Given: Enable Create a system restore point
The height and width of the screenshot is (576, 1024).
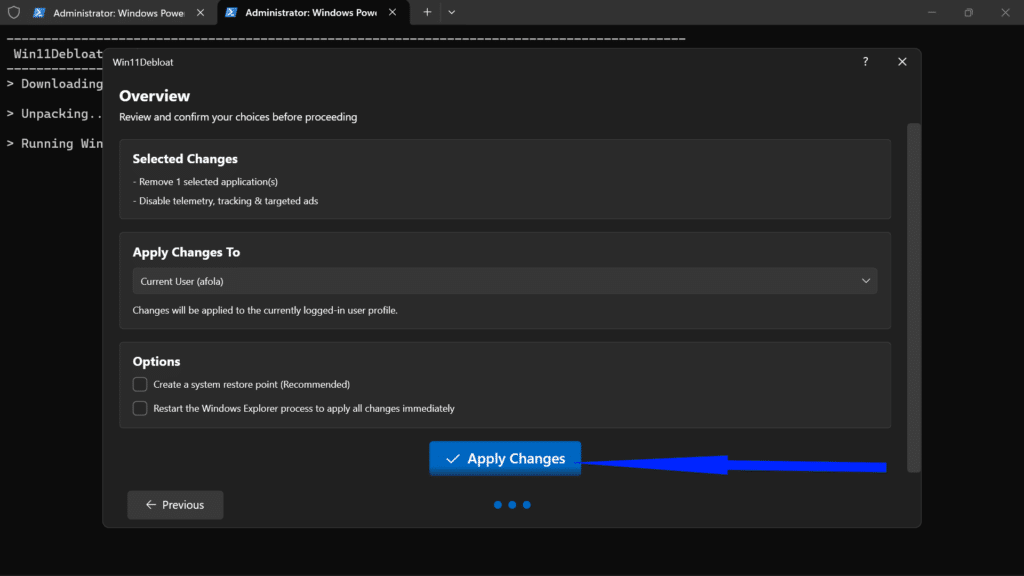Looking at the screenshot, I should click(140, 384).
